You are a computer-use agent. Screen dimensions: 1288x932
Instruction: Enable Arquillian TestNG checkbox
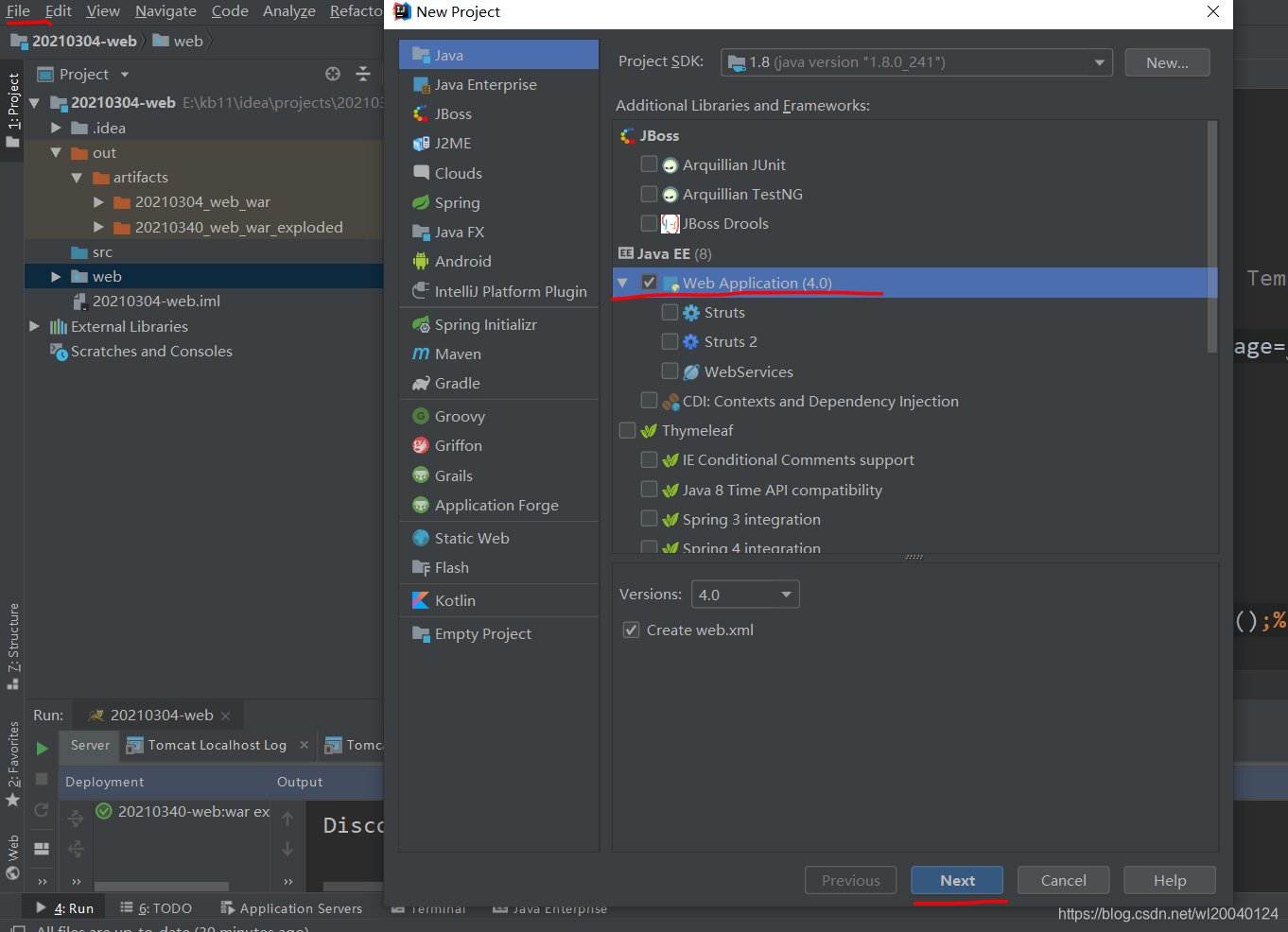[649, 193]
